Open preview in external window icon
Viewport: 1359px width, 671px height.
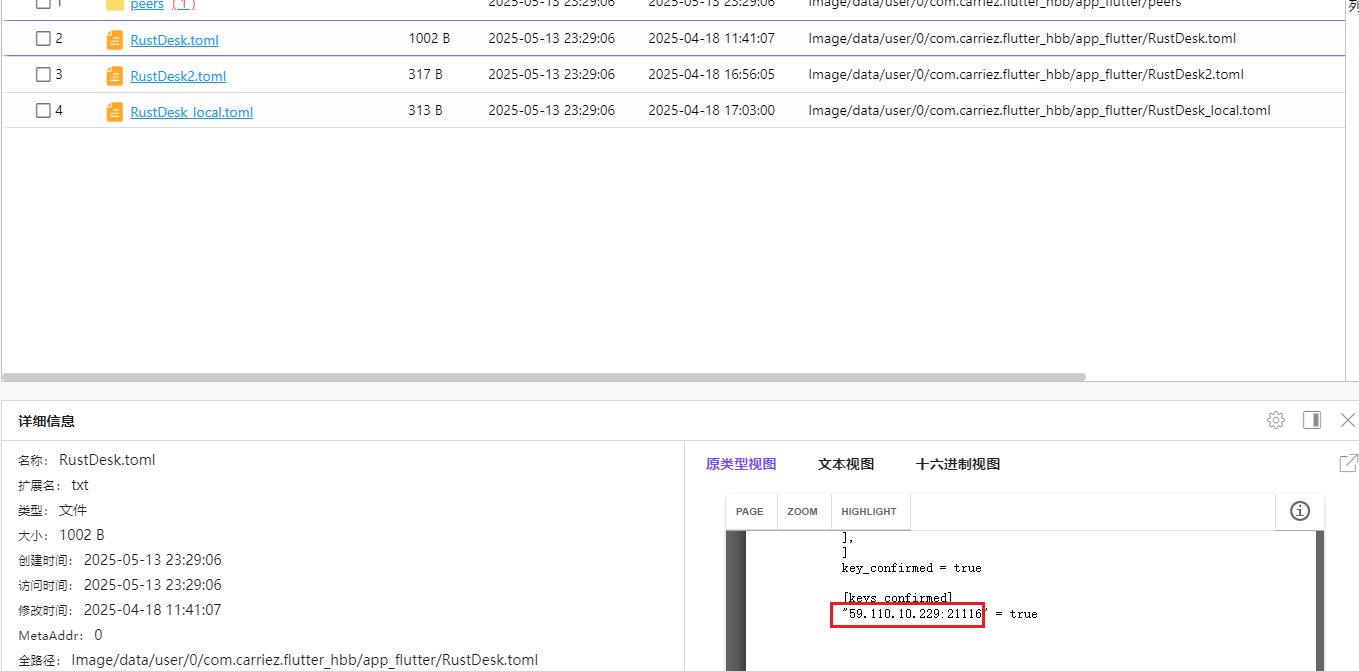pyautogui.click(x=1348, y=463)
